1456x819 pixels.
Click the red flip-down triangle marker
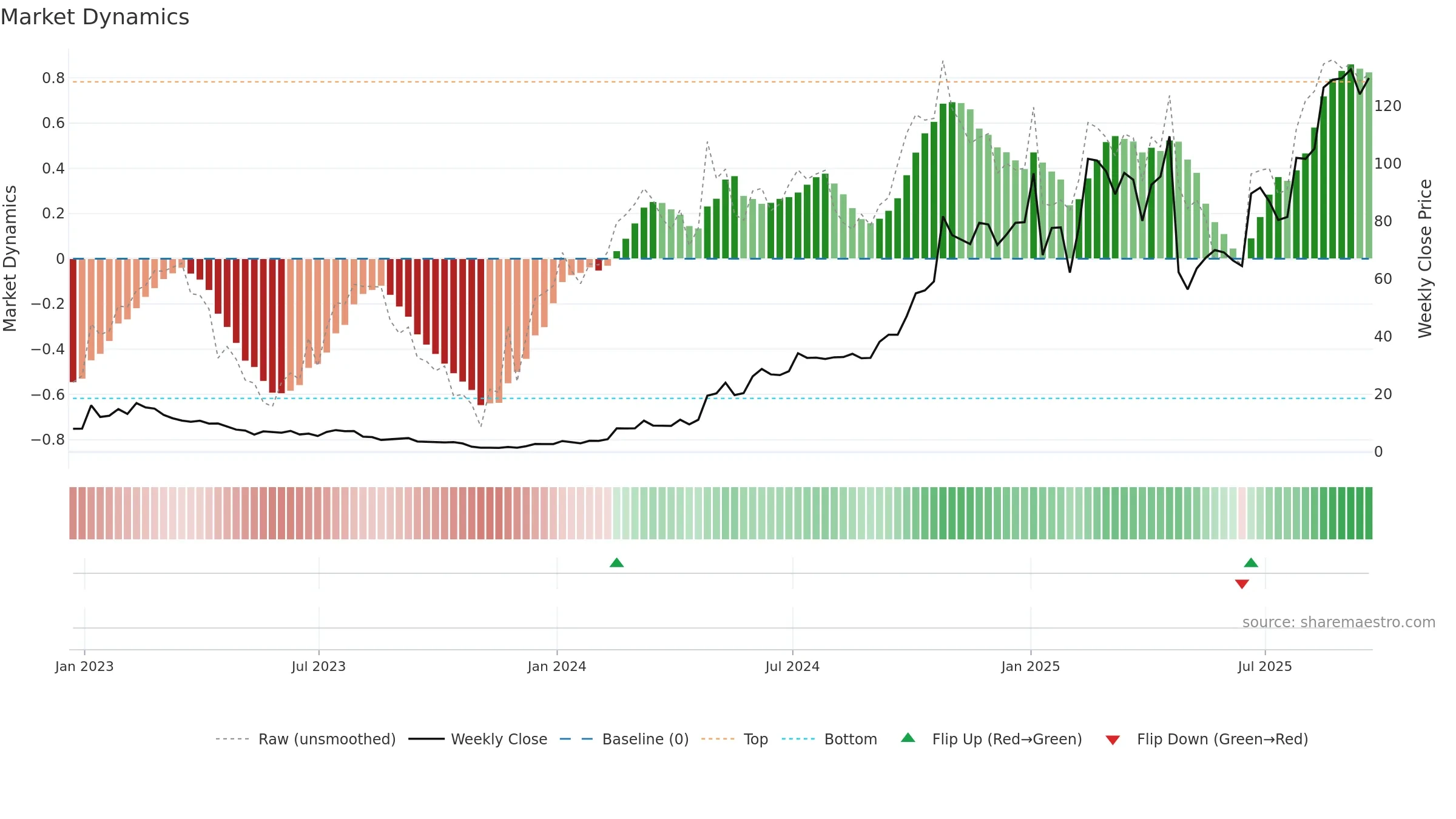click(x=1242, y=584)
